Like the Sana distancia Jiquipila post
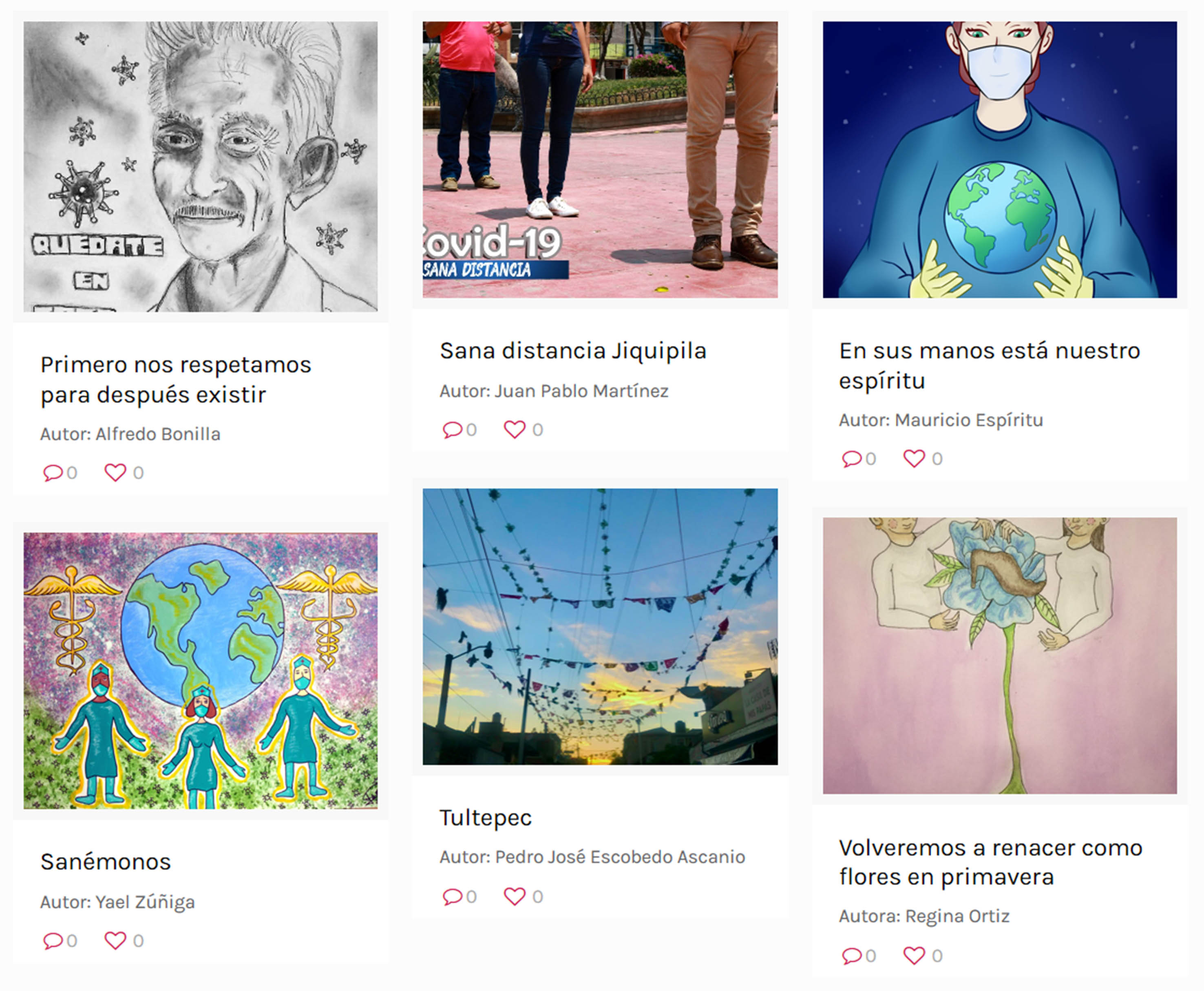1204x991 pixels. coord(514,429)
